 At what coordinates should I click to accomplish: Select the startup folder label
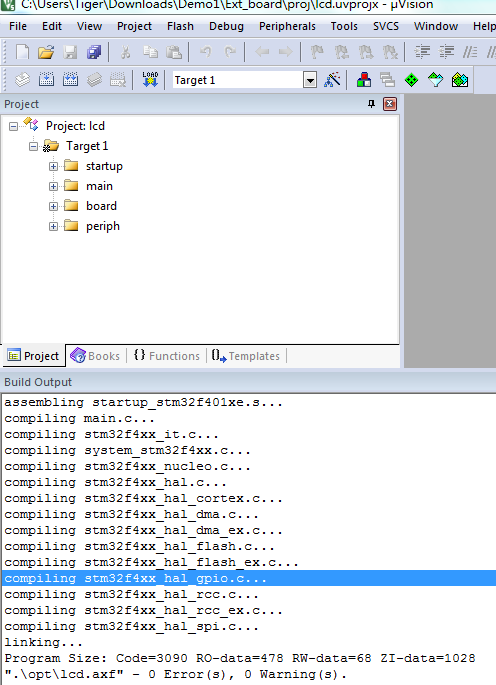point(104,166)
